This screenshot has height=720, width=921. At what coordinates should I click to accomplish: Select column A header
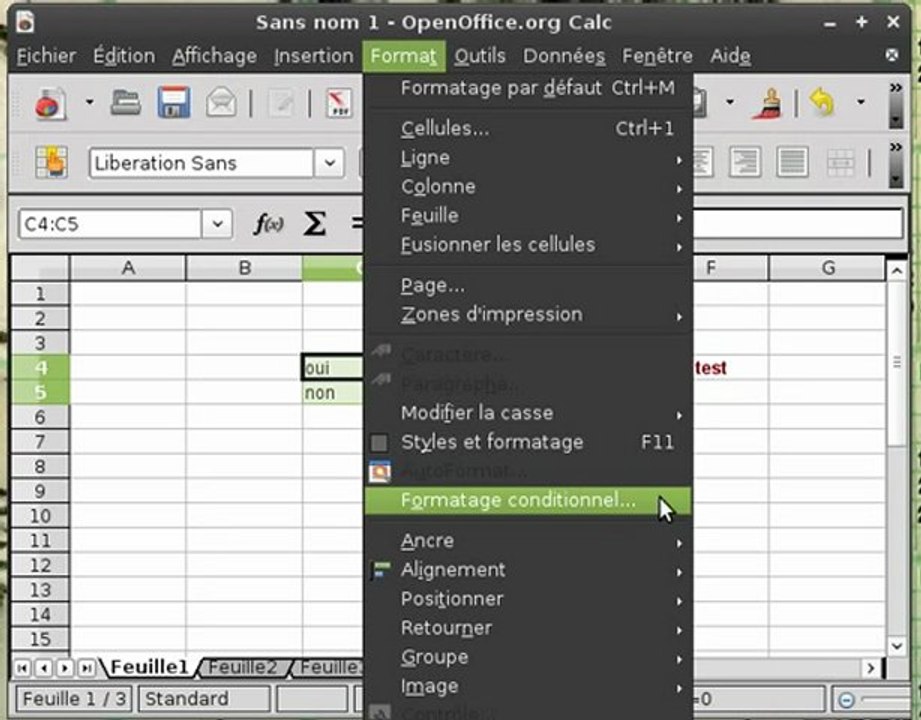point(127,268)
